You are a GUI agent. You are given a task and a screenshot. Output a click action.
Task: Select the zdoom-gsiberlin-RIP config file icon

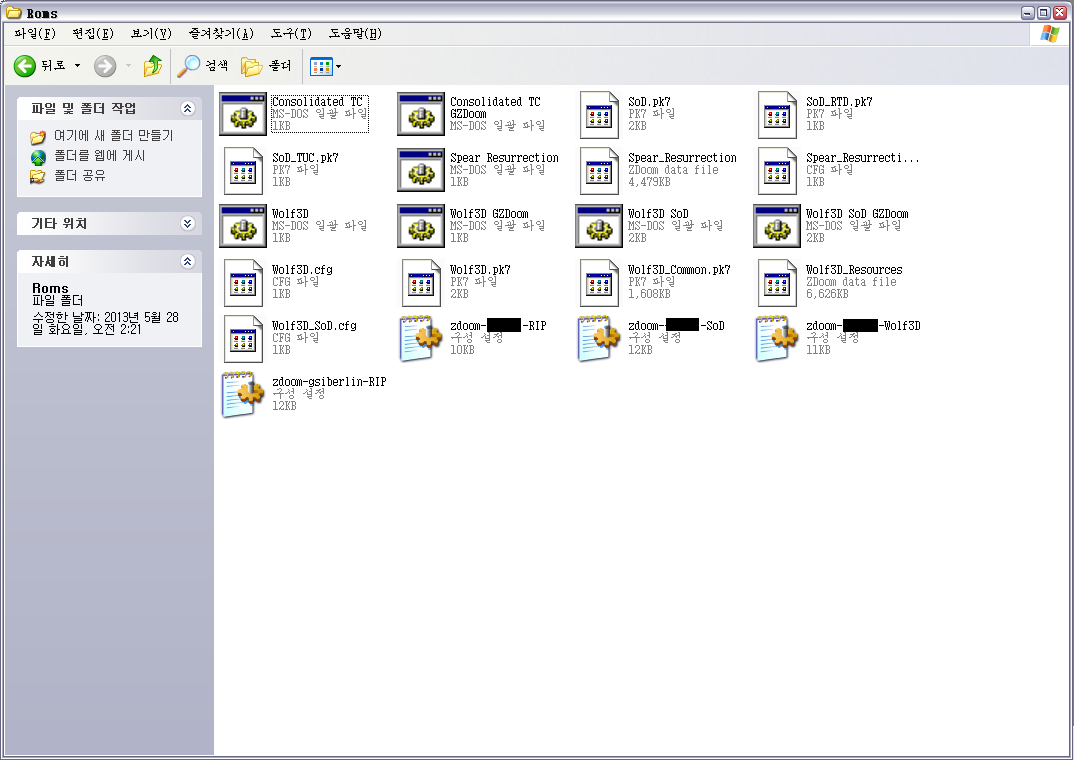coord(242,395)
